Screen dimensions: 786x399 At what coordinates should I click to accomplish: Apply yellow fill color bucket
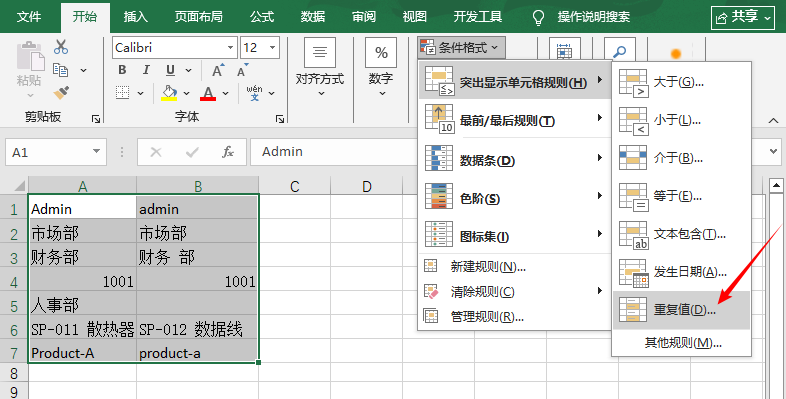[x=169, y=93]
